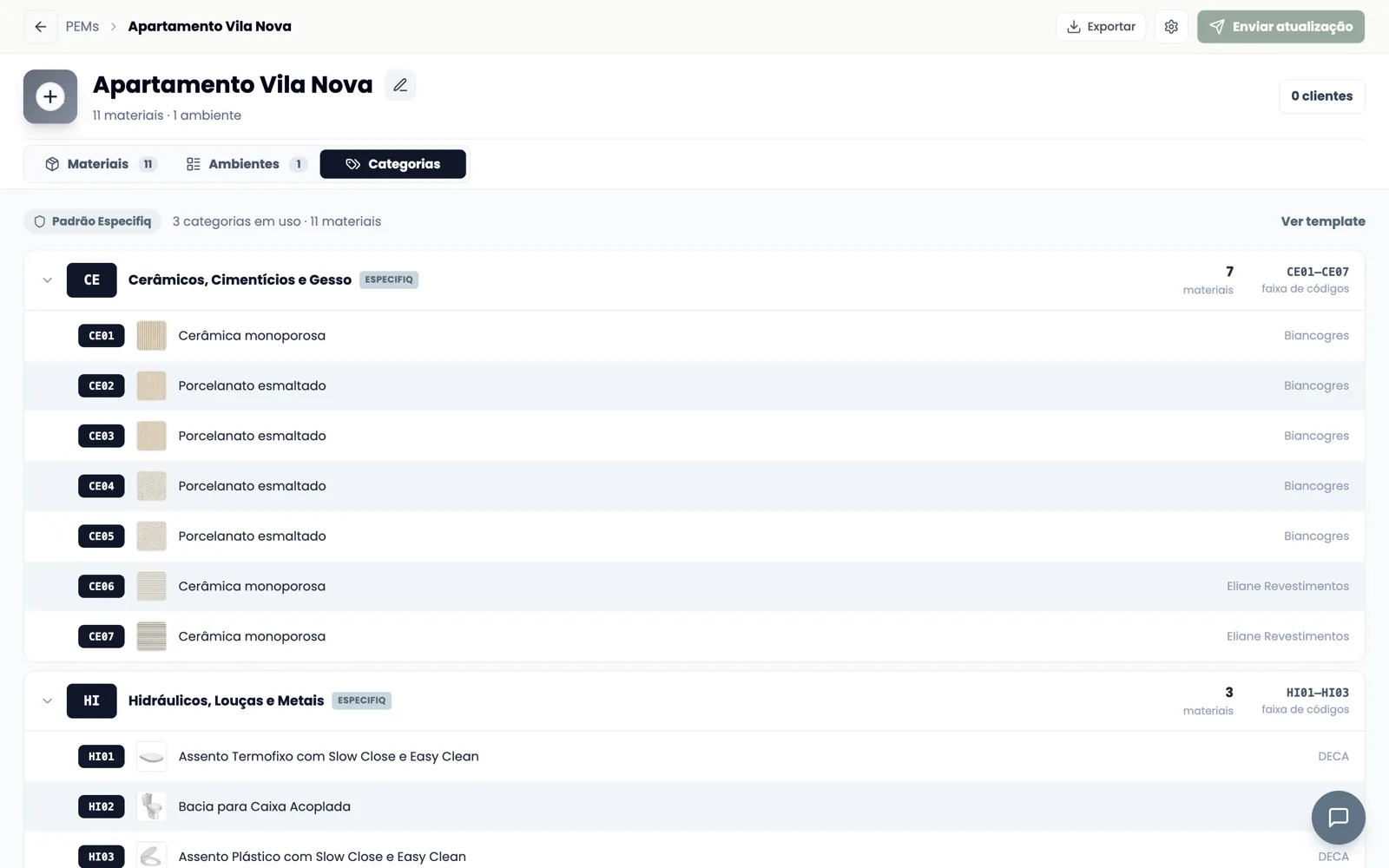Click the CE01–CE07 code range
Image resolution: width=1389 pixels, height=868 pixels.
coord(1317,272)
